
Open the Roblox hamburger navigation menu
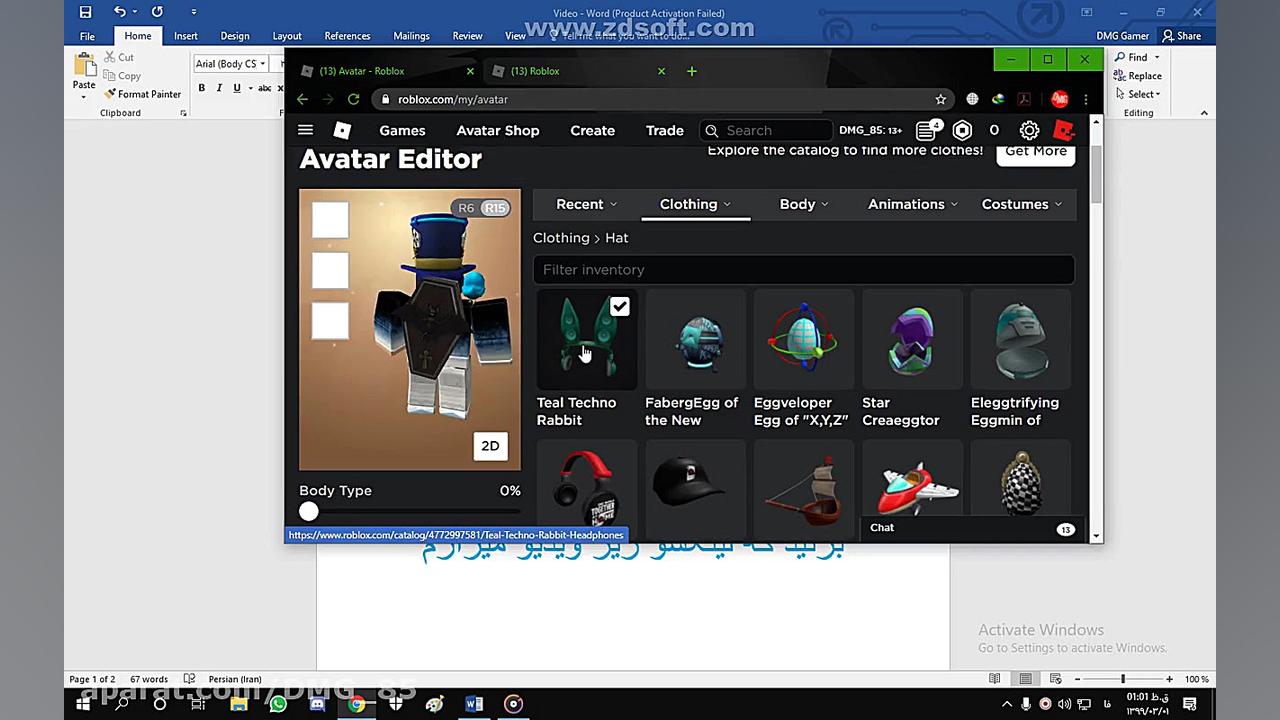pyautogui.click(x=306, y=130)
